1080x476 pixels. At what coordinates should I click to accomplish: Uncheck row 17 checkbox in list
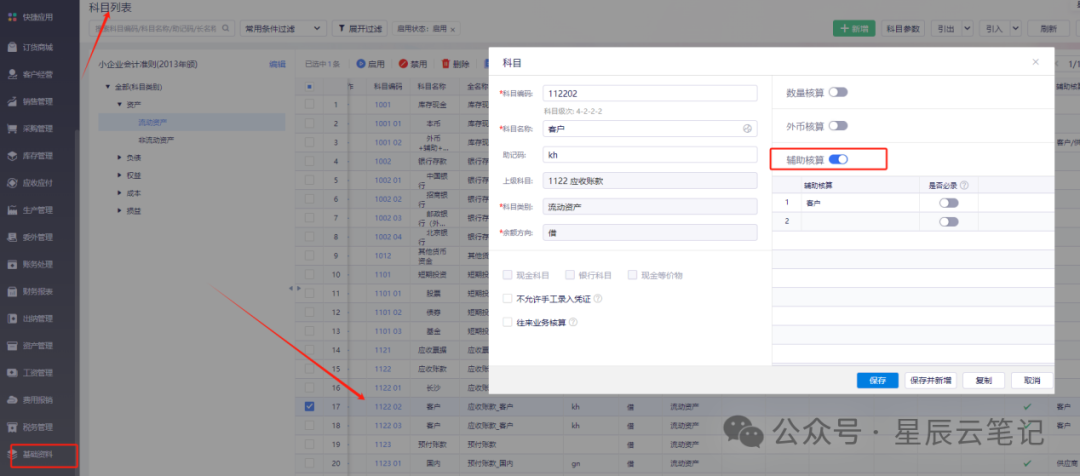[309, 407]
